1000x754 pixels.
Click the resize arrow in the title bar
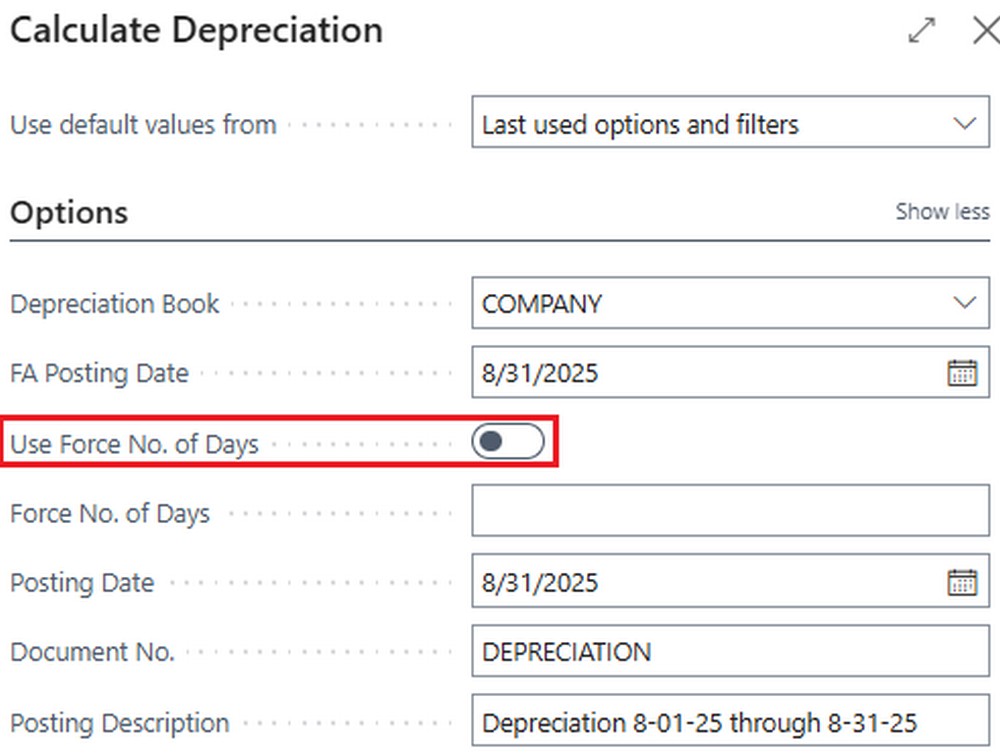(x=921, y=31)
